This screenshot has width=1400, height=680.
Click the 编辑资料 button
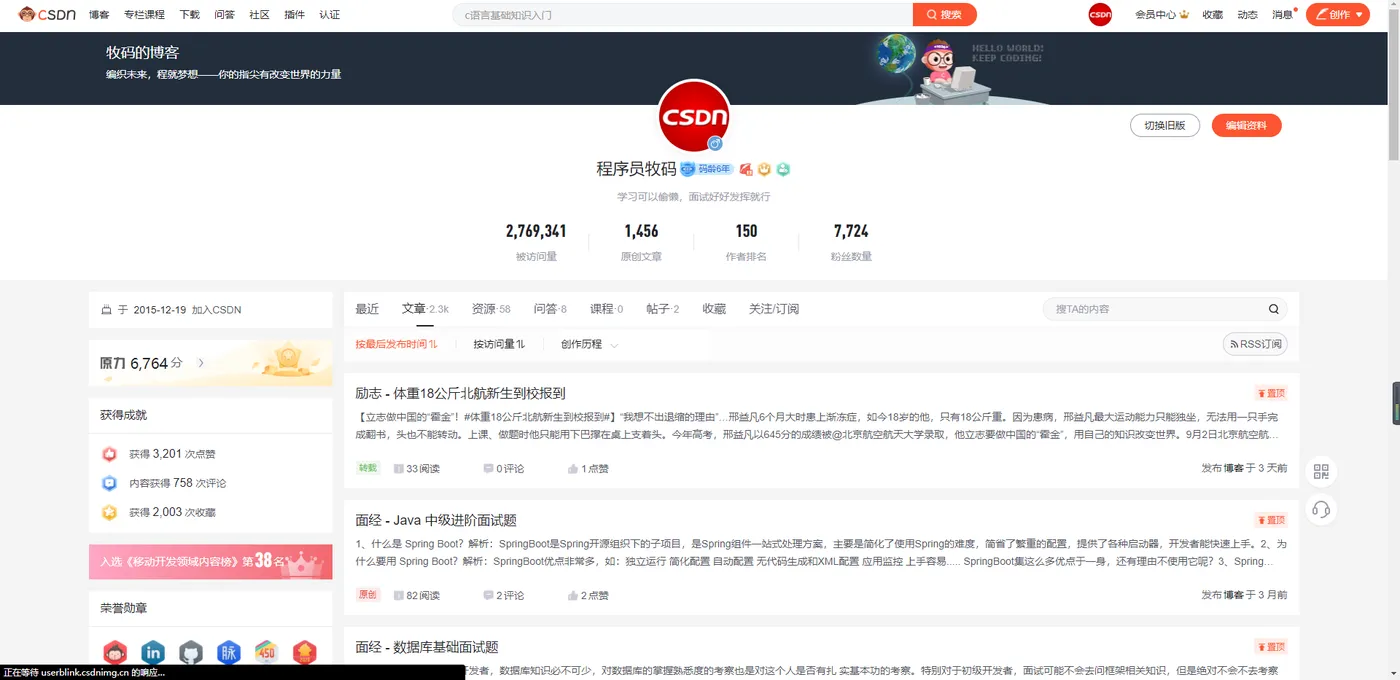1246,125
